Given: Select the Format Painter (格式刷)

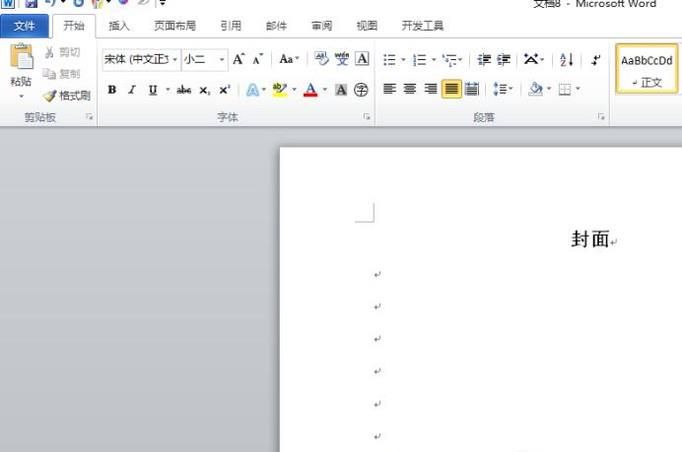Looking at the screenshot, I should point(67,95).
